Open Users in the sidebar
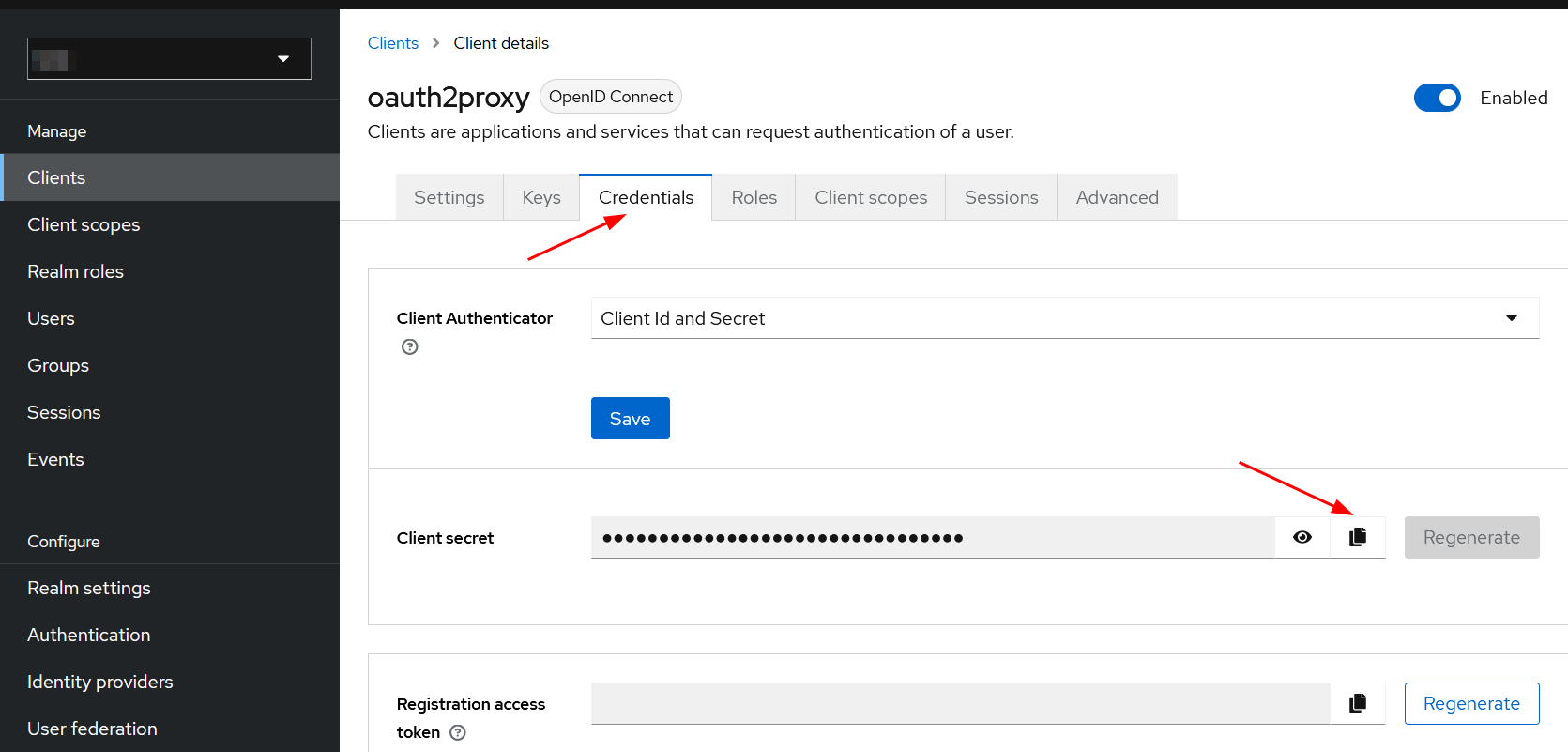Screen dimensions: 1568x752 170,318
